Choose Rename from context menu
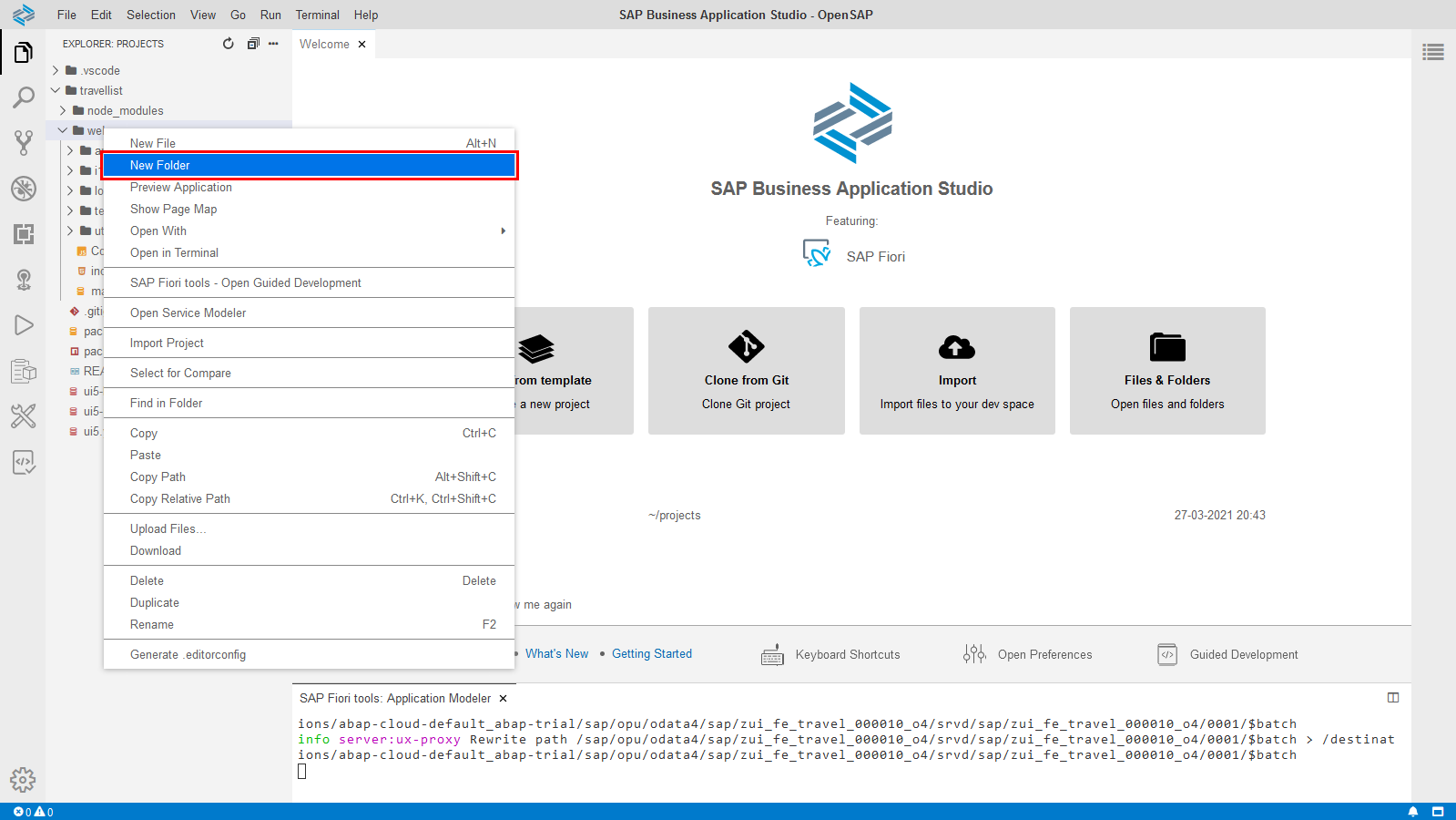 tap(310, 624)
